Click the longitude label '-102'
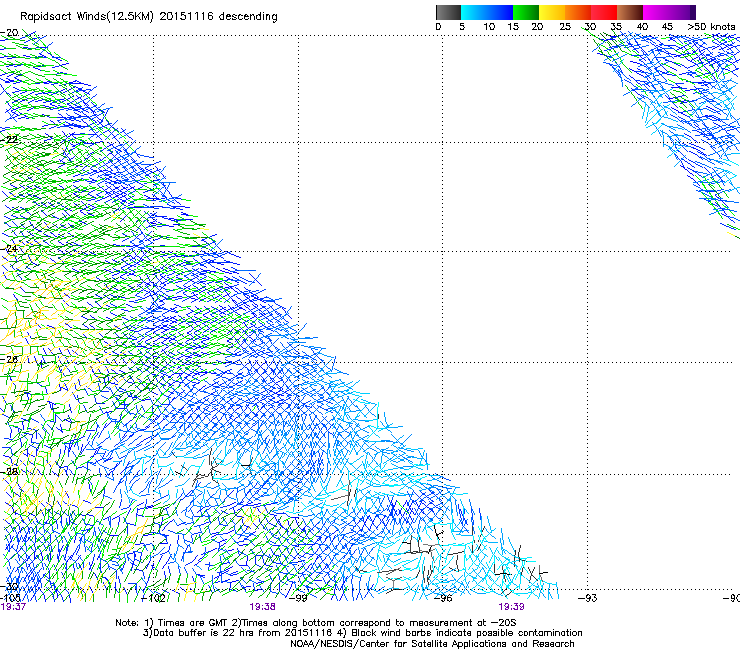 pos(154,598)
